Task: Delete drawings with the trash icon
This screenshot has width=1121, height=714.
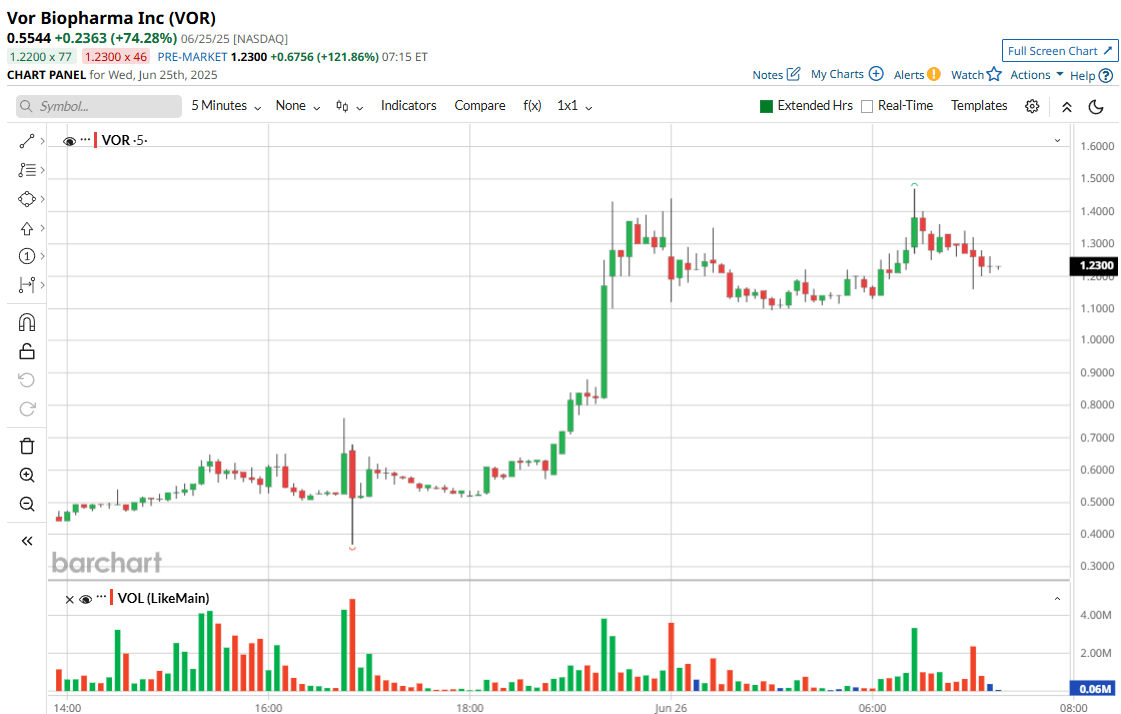Action: coord(26,446)
